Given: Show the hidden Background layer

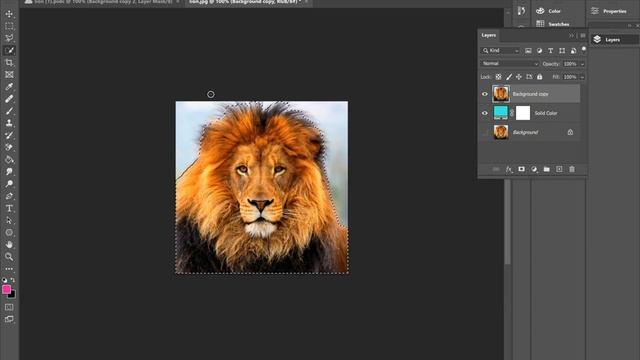Looking at the screenshot, I should click(484, 132).
